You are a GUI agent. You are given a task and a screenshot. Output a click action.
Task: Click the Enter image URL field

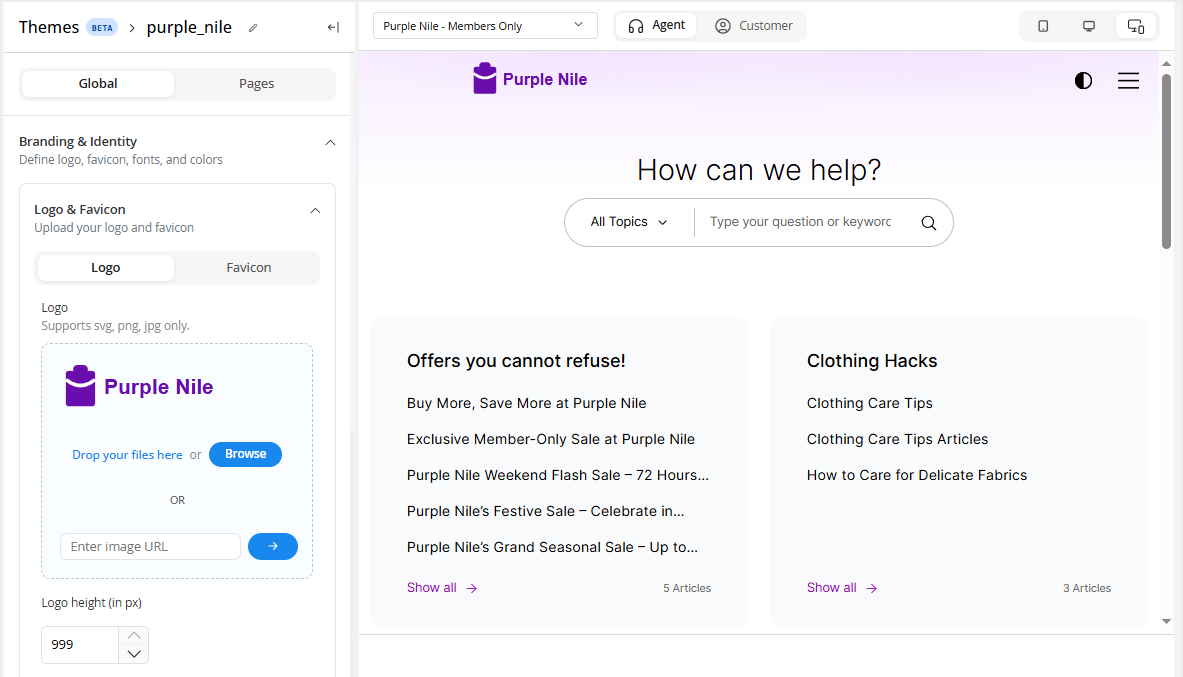150,546
